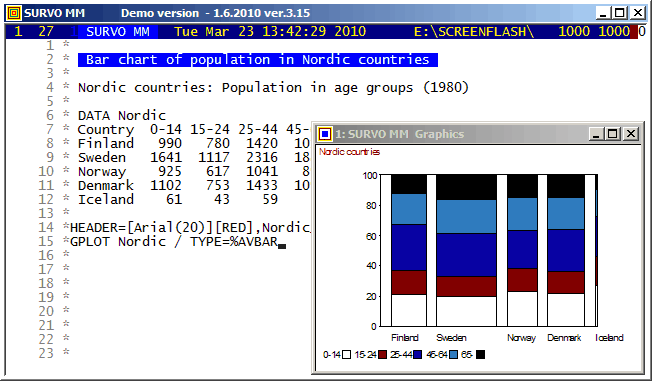Click the '25-44' column header in data table
The height and width of the screenshot is (381, 652).
[x=258, y=129]
